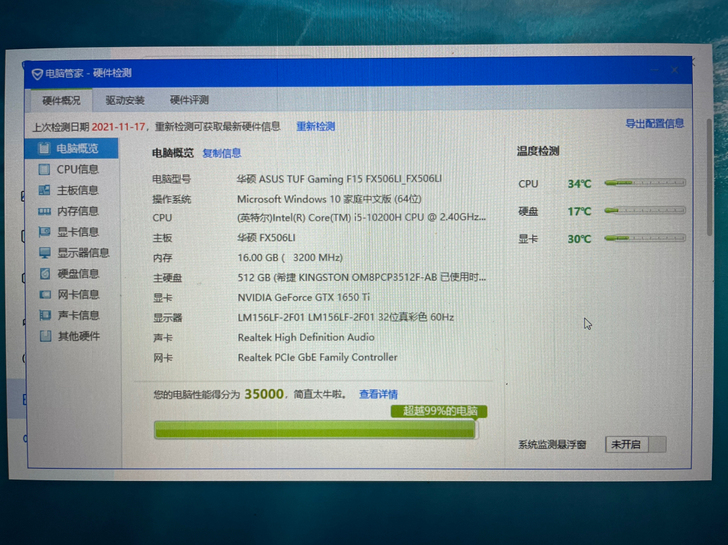Click 温度检测 section heading
728x545 pixels.
click(538, 151)
